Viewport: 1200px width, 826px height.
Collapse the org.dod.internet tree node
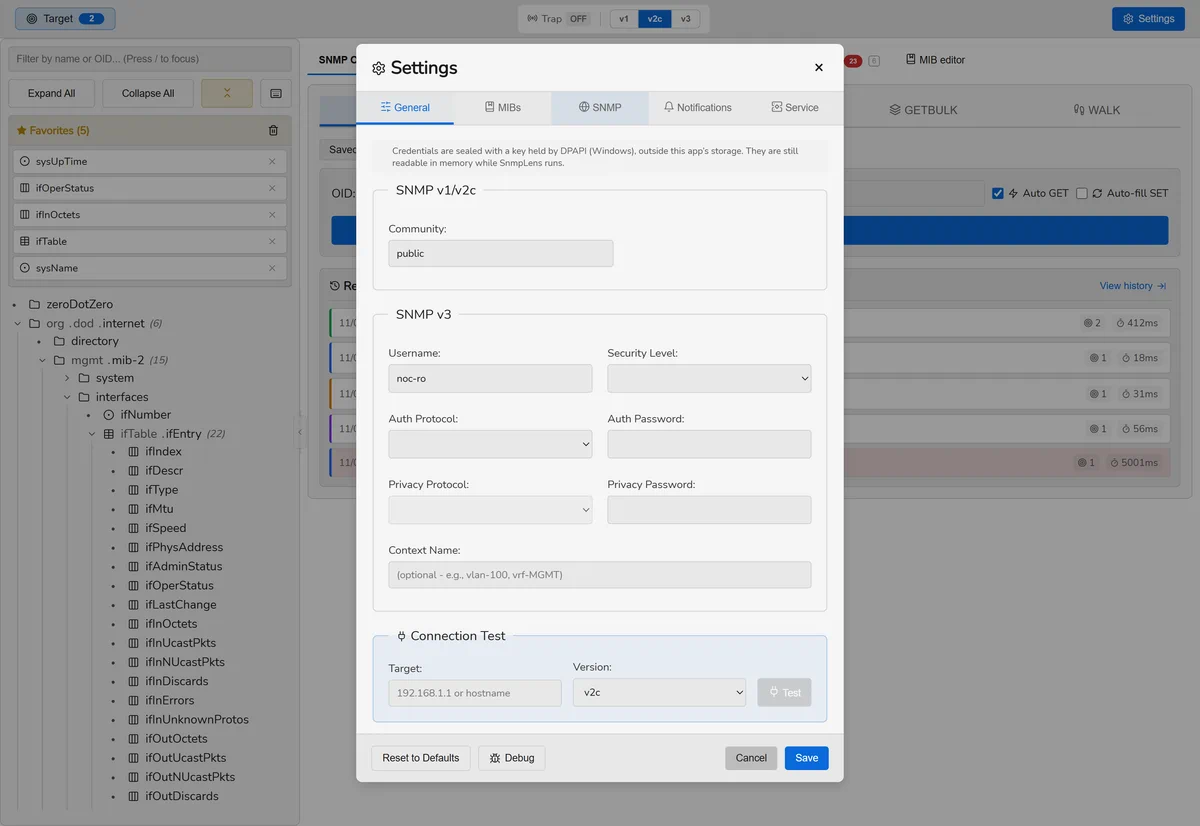(x=18, y=323)
